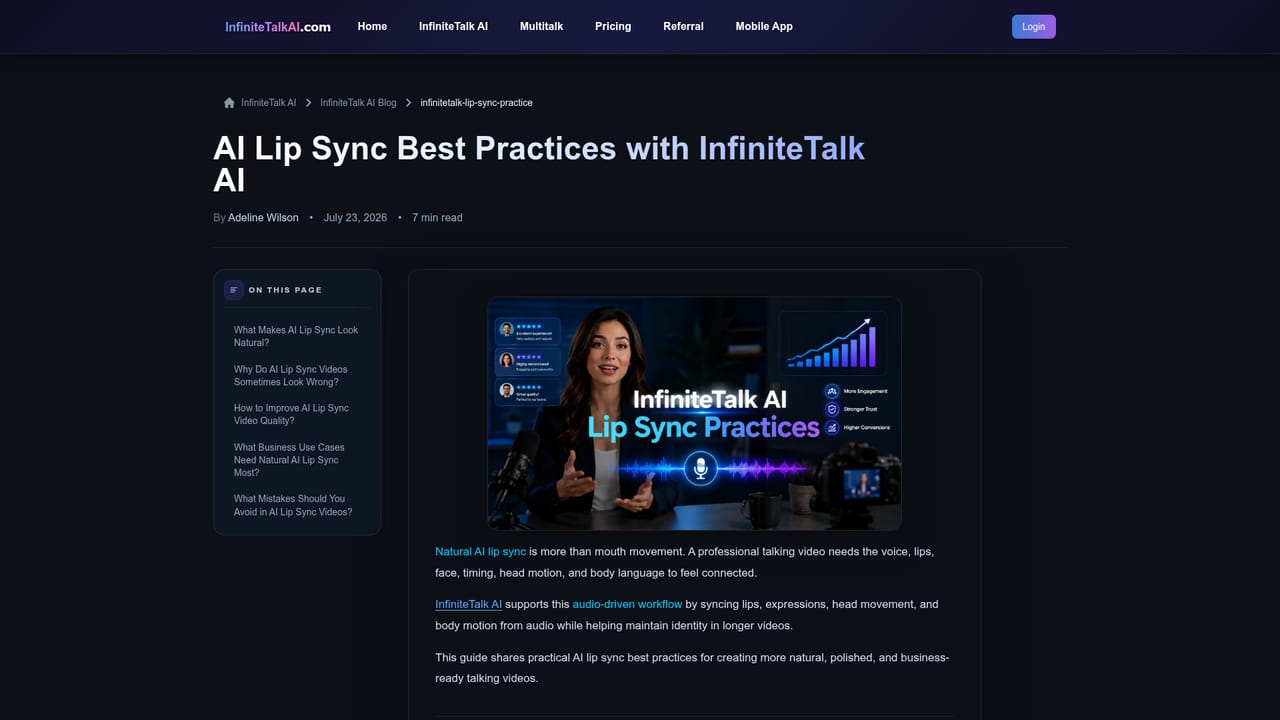Go to the Home menu item

tap(372, 27)
